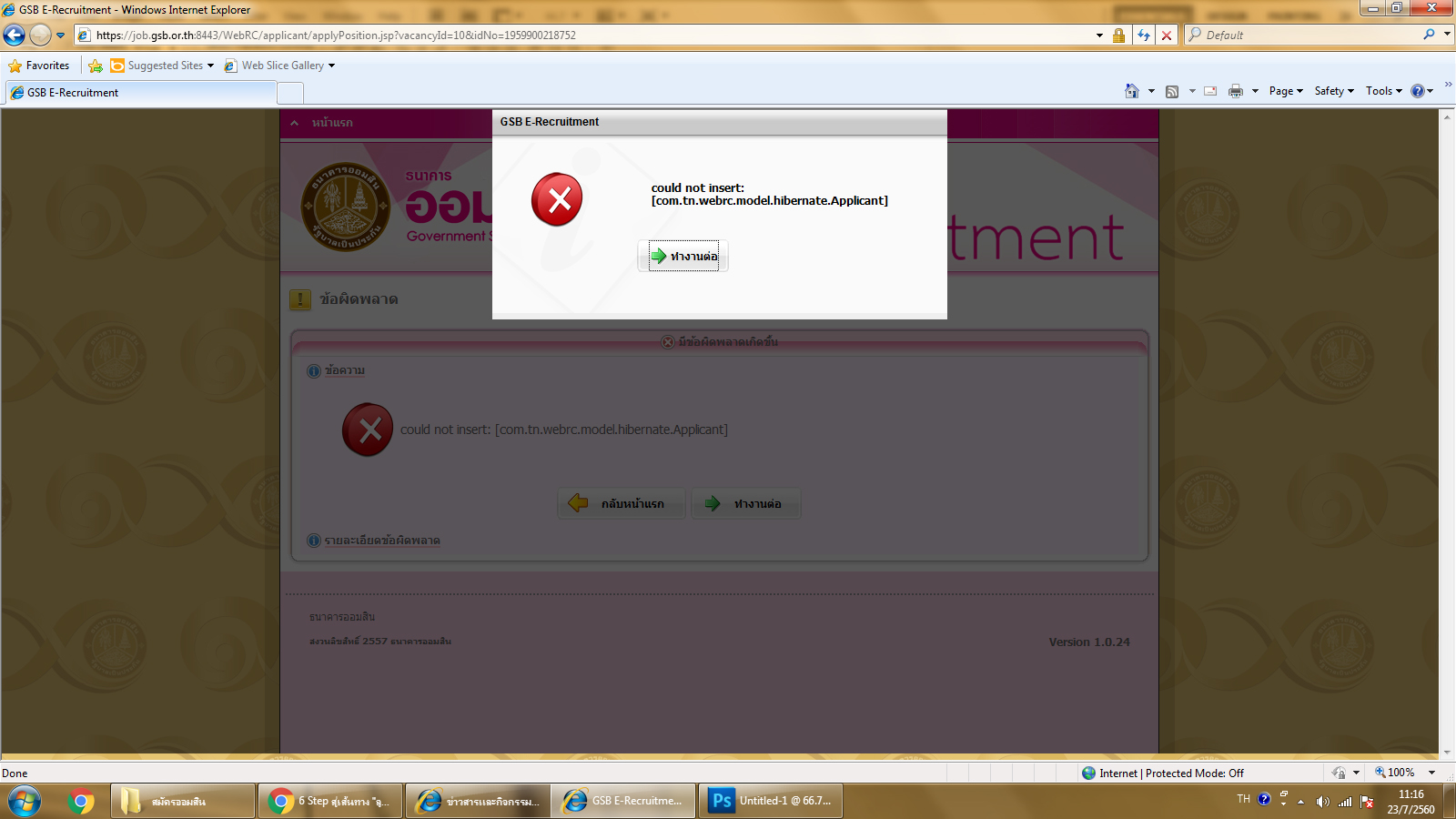The width and height of the screenshot is (1456, 819).
Task: Expand the 100% zoom level dropdown
Action: point(1431,773)
